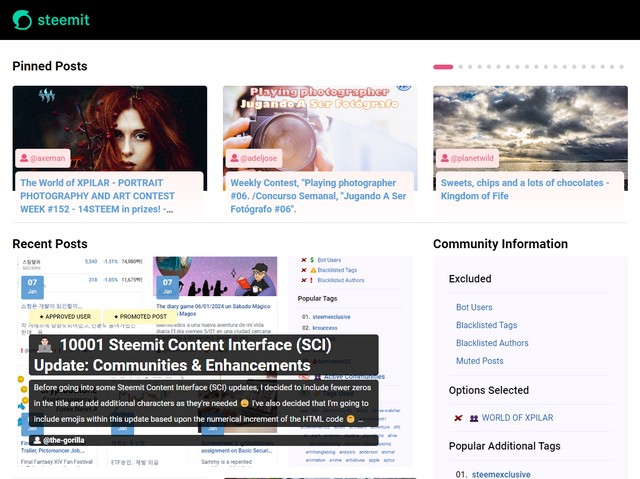Open the @axeman author badge
The image size is (640, 479).
click(x=43, y=158)
